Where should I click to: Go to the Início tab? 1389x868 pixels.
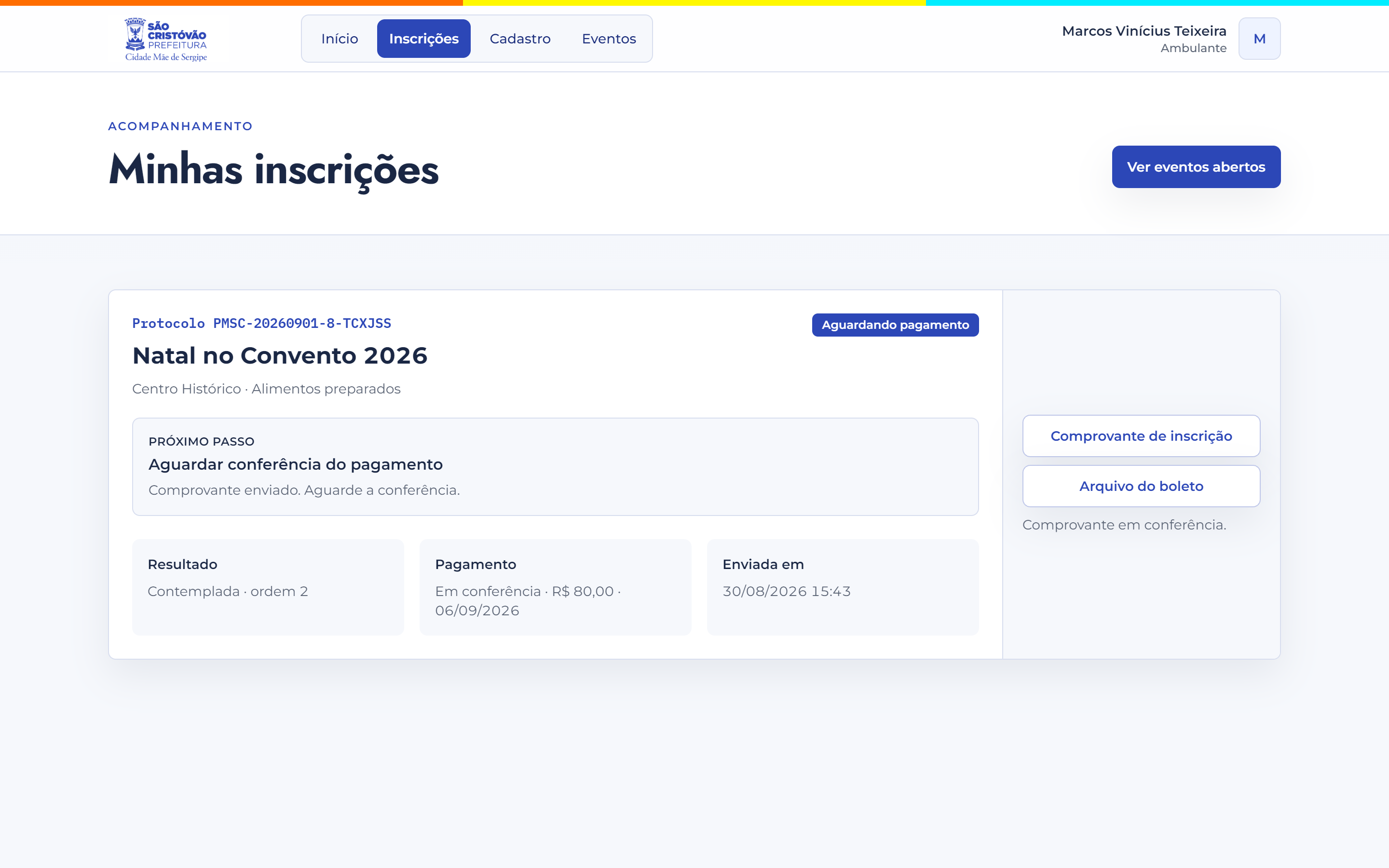pyautogui.click(x=340, y=39)
